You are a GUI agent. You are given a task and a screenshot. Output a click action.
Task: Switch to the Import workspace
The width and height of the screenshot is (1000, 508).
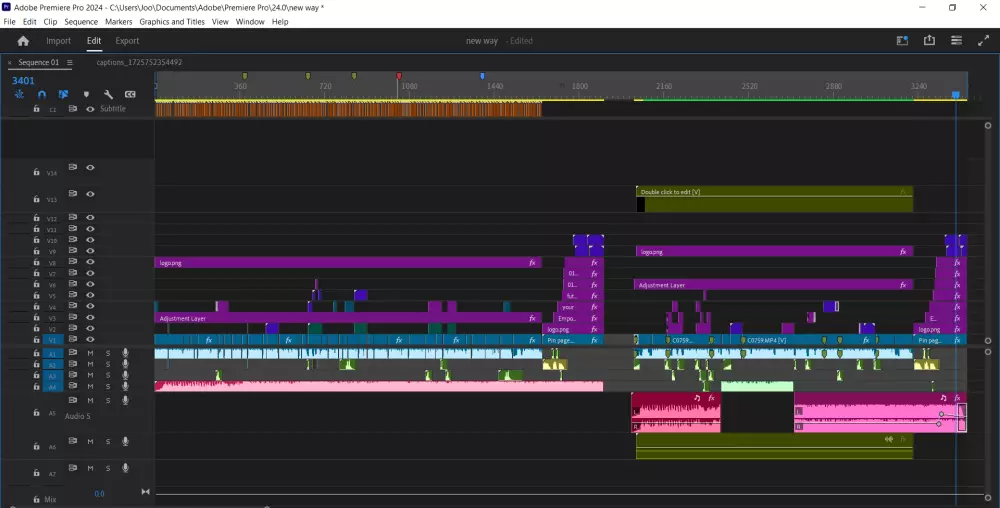coord(59,41)
